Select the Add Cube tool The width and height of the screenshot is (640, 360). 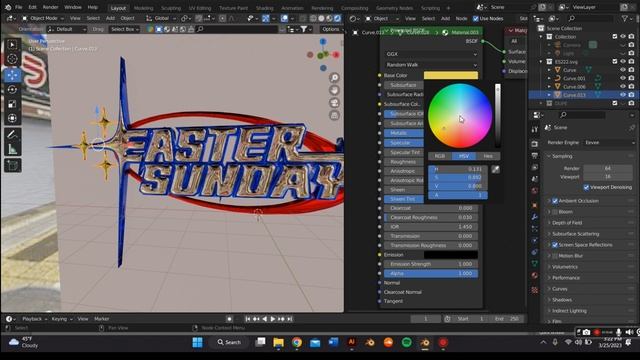click(x=12, y=165)
